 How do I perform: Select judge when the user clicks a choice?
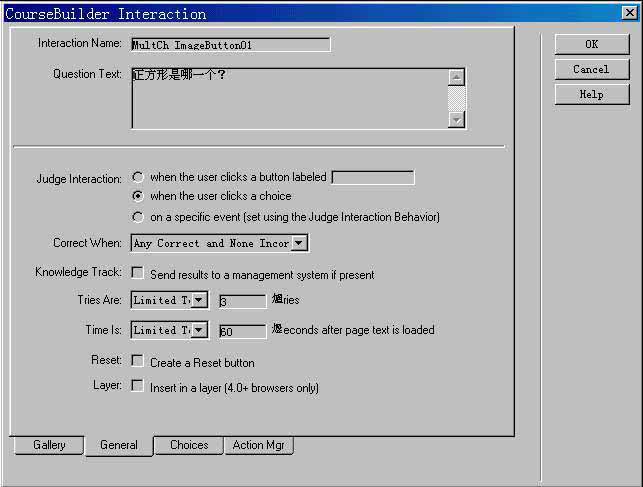click(x=138, y=196)
